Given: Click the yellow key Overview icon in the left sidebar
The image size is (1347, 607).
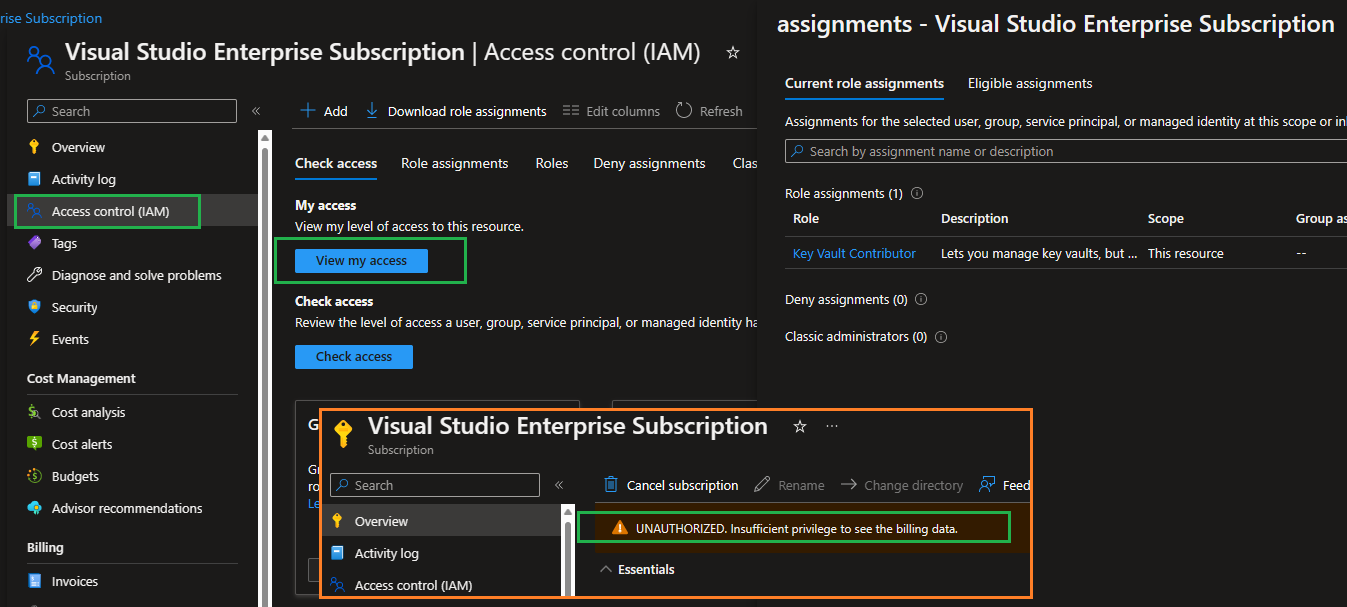Looking at the screenshot, I should [x=34, y=147].
